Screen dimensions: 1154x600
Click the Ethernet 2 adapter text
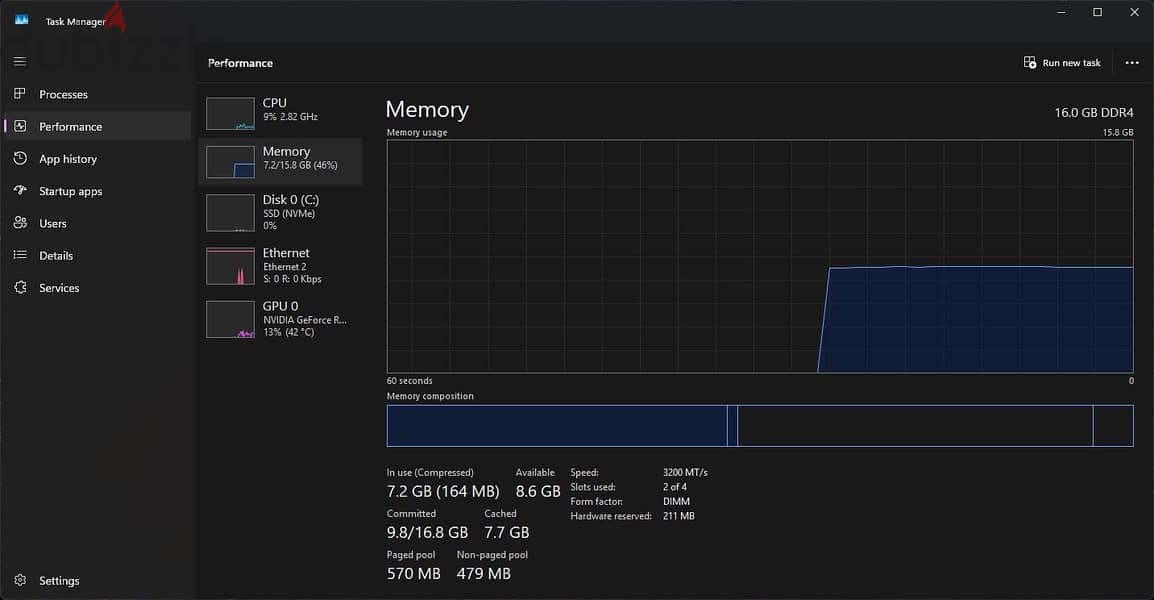(x=285, y=267)
